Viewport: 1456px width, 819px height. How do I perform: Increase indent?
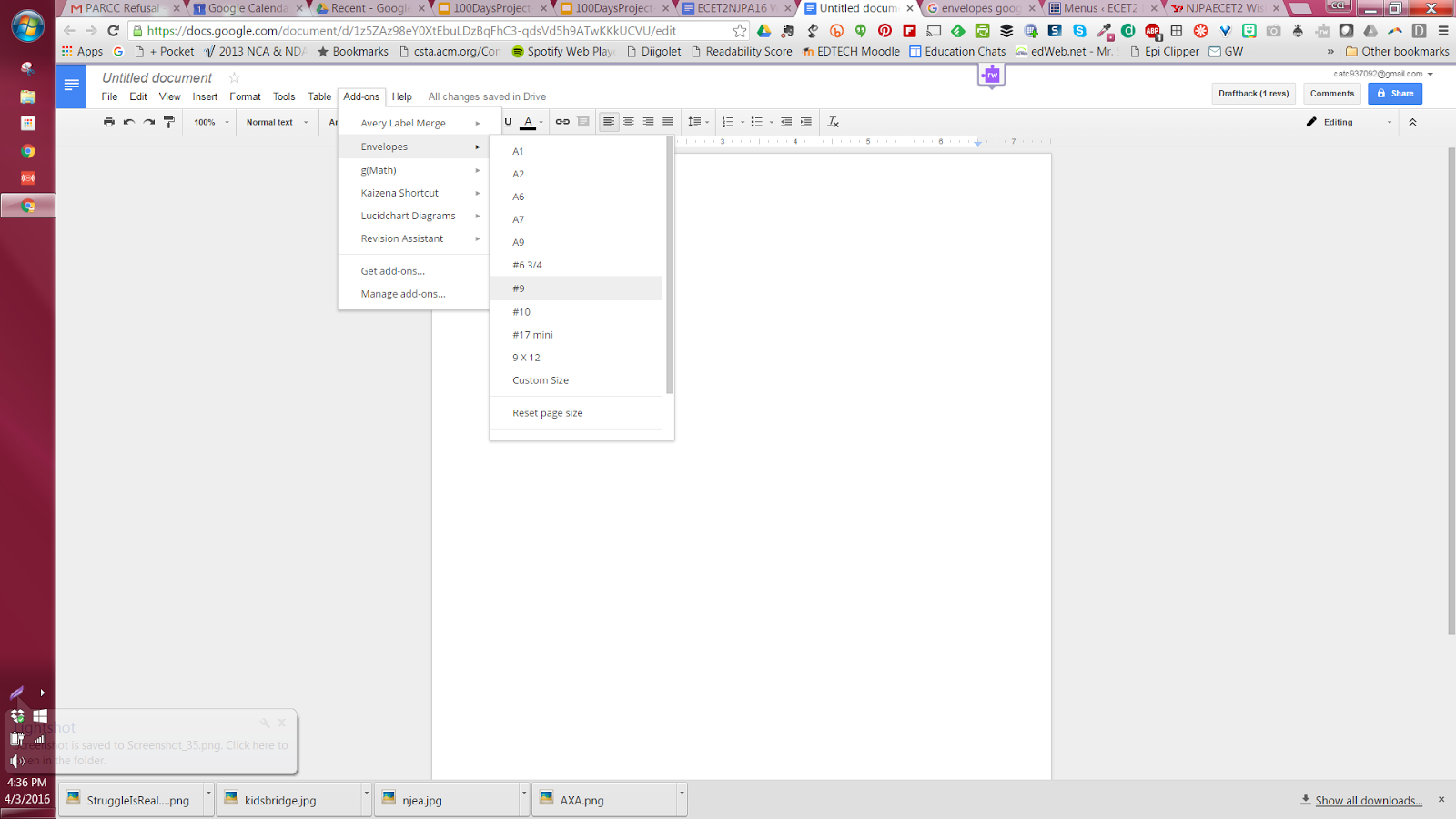pos(806,122)
